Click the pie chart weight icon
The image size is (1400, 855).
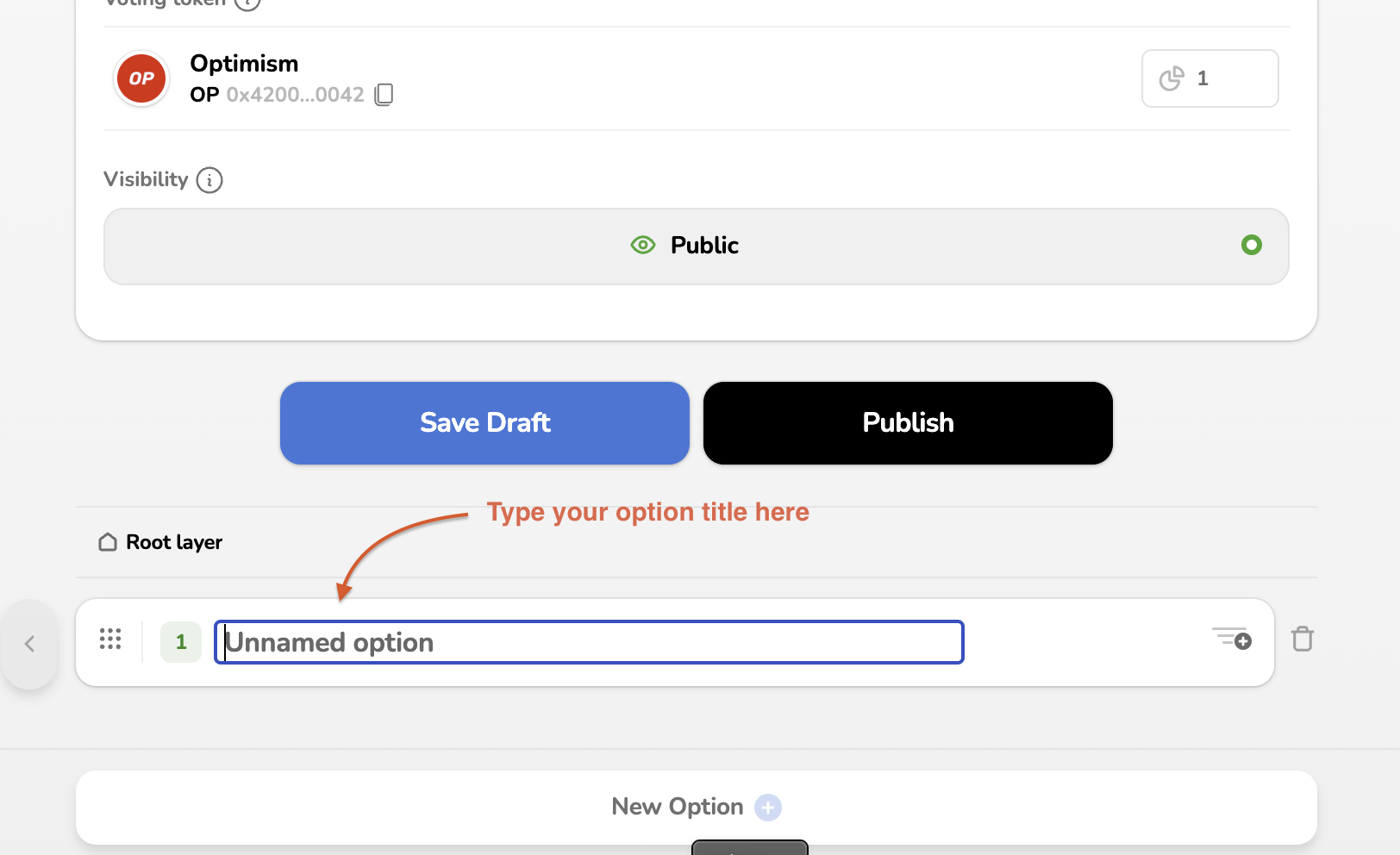click(1172, 78)
